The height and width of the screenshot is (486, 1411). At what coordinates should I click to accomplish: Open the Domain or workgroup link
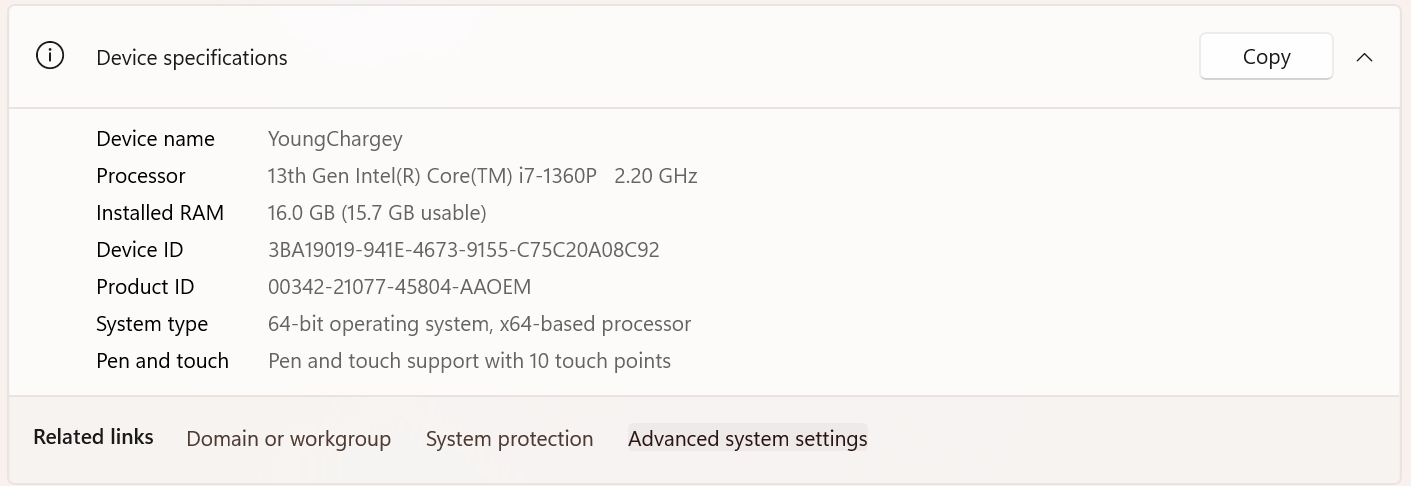(288, 439)
